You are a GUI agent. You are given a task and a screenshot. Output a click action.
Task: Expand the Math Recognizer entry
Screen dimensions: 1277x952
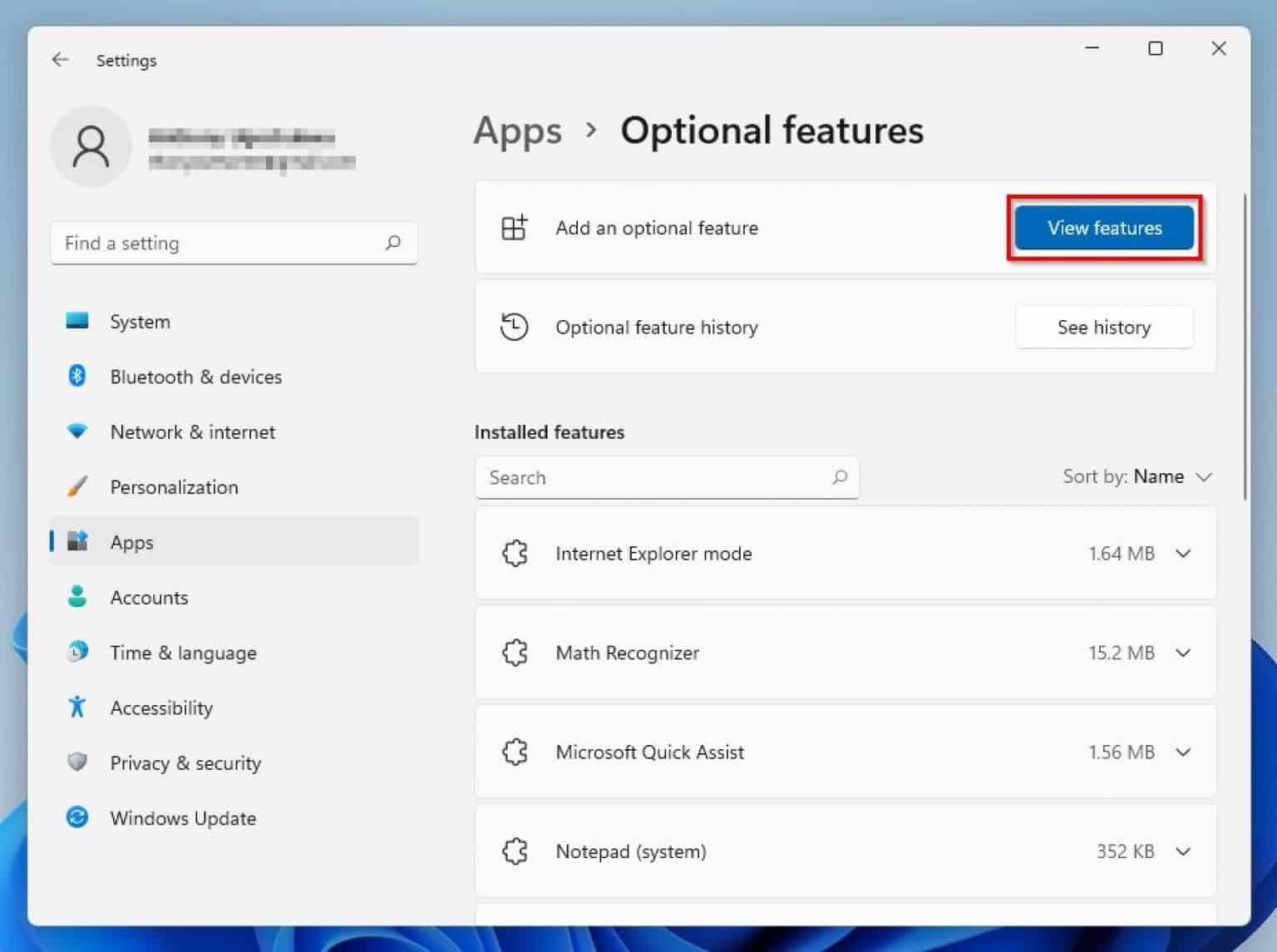pos(1182,653)
